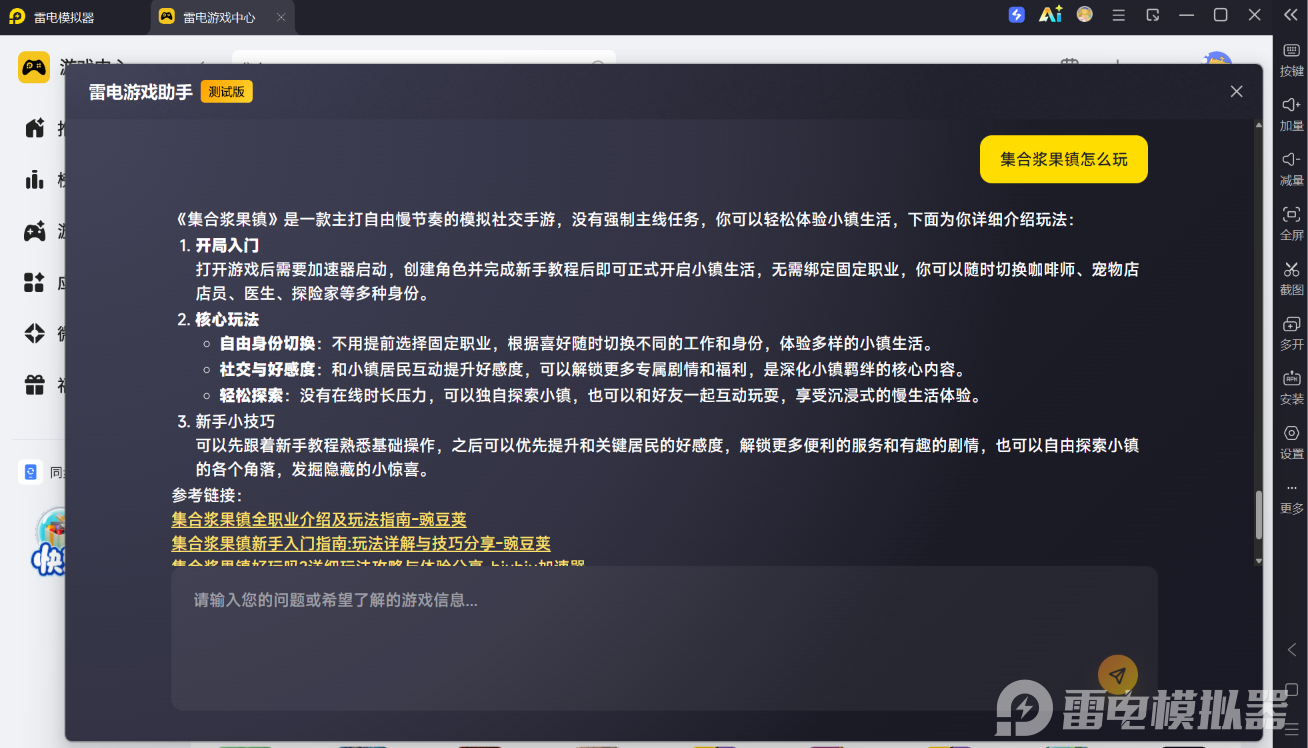Click the blue sync icon in left panel
The image size is (1308, 748).
(30, 472)
